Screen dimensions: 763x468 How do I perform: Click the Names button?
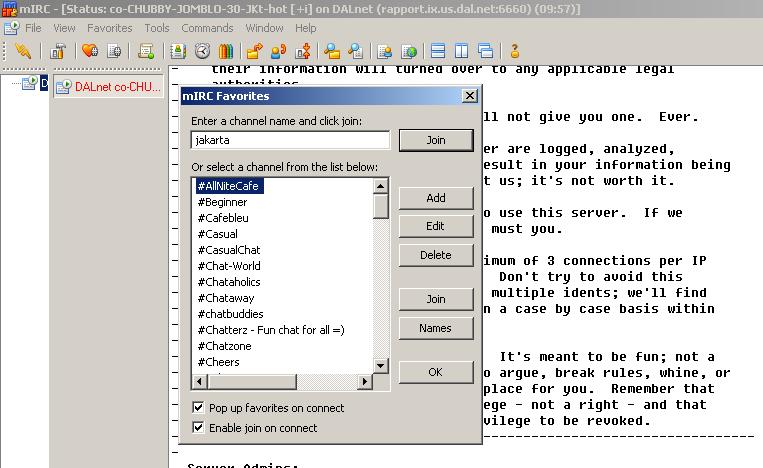pyautogui.click(x=436, y=328)
